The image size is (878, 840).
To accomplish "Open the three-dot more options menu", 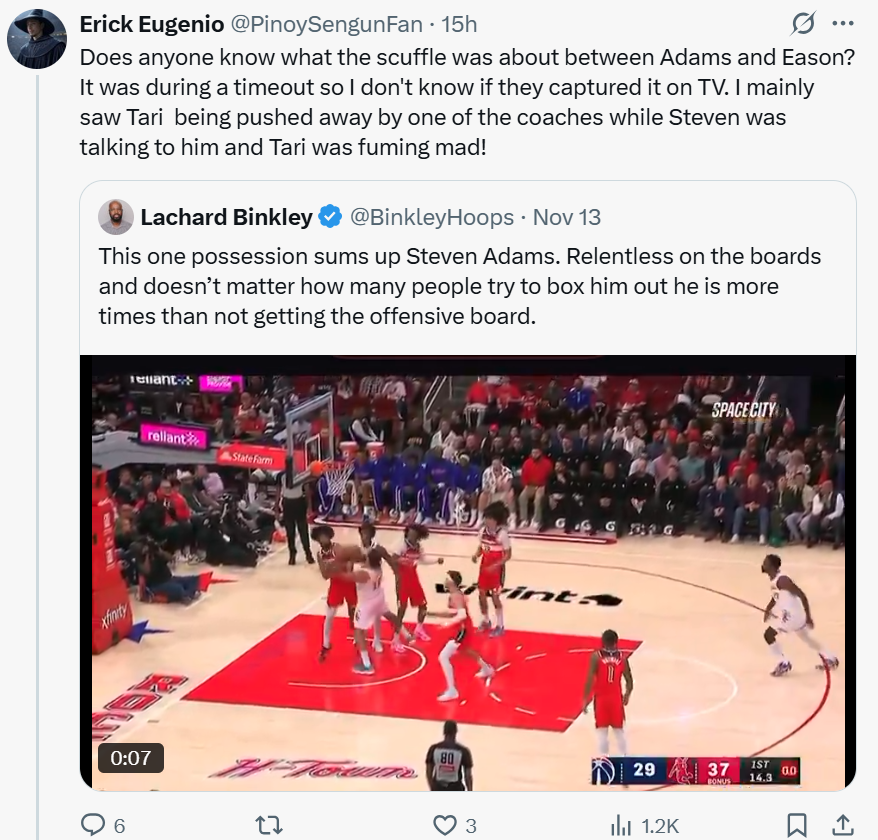I will pos(843,23).
